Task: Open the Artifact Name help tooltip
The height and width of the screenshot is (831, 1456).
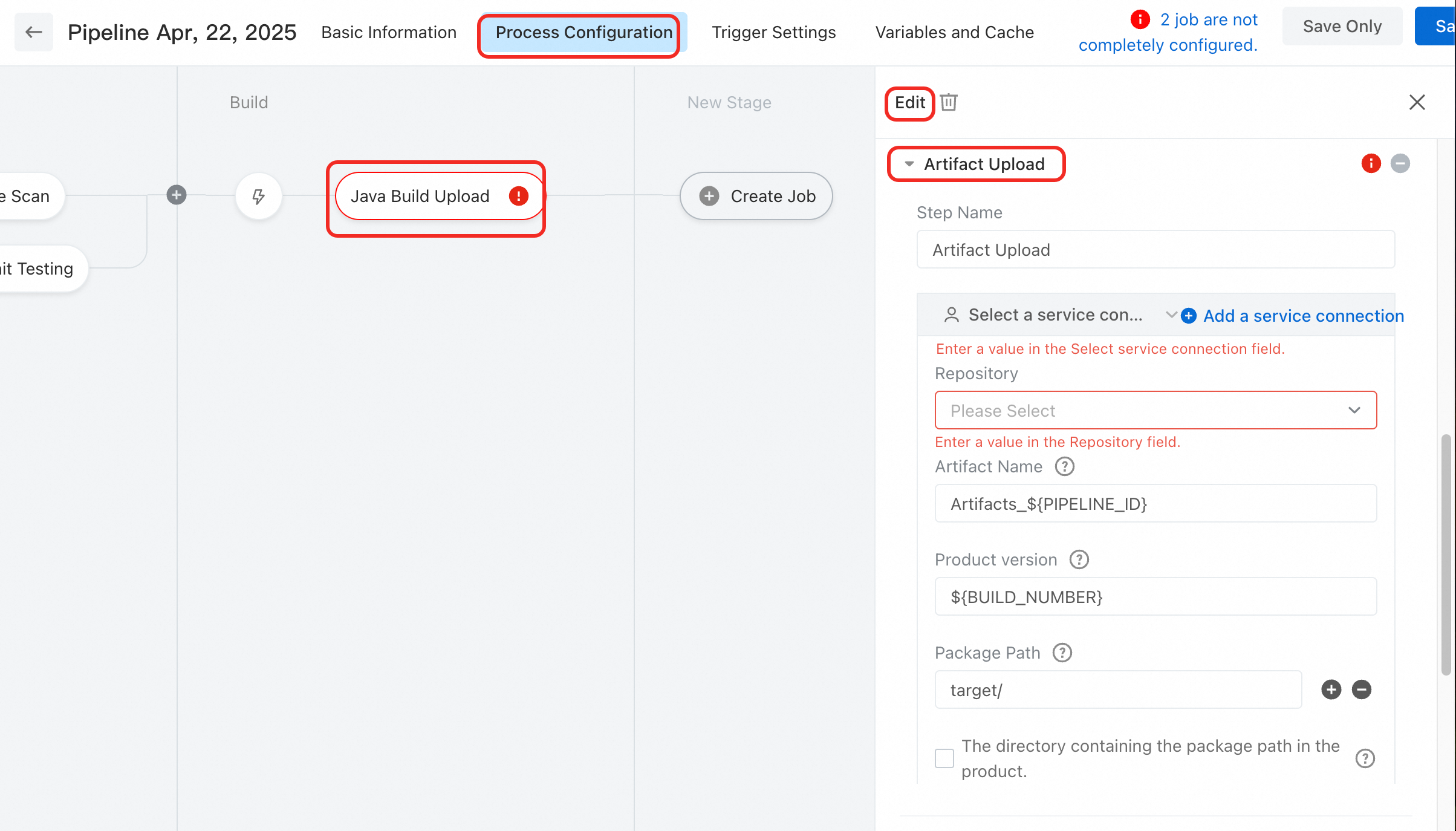Action: click(1064, 466)
